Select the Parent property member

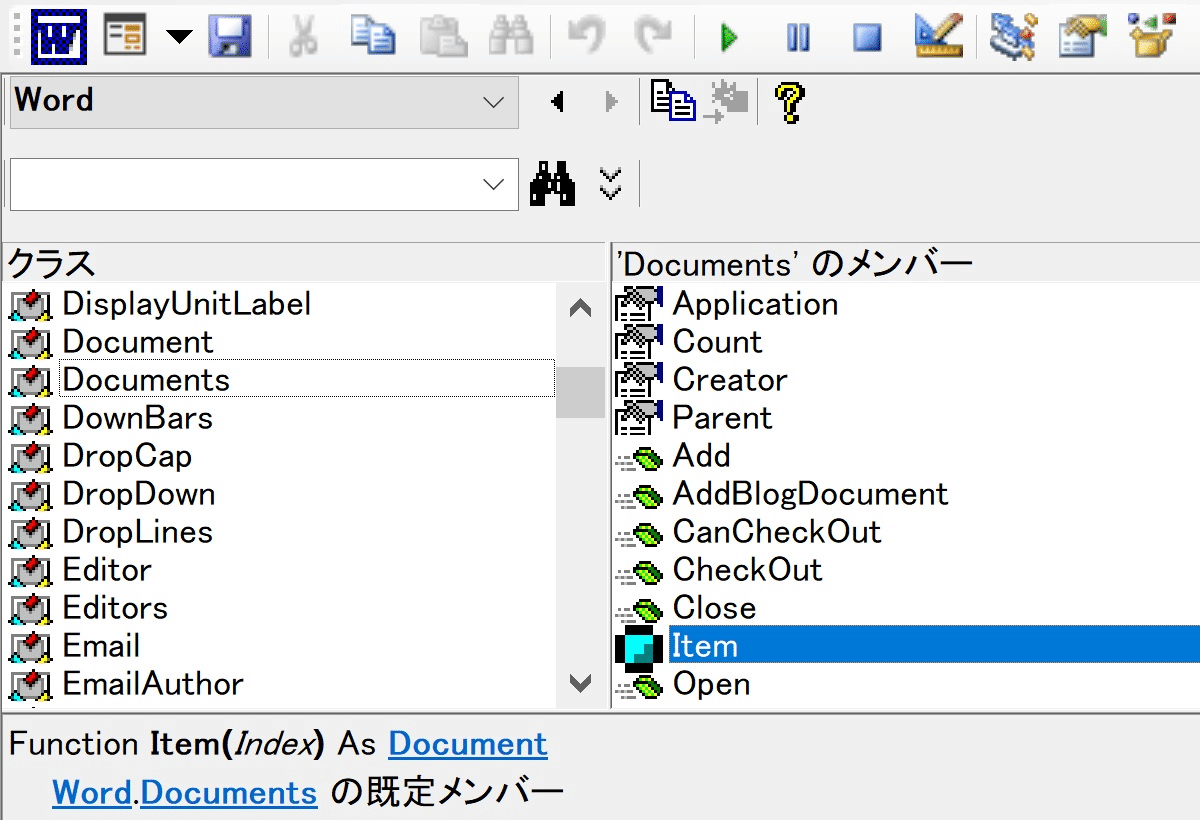722,418
